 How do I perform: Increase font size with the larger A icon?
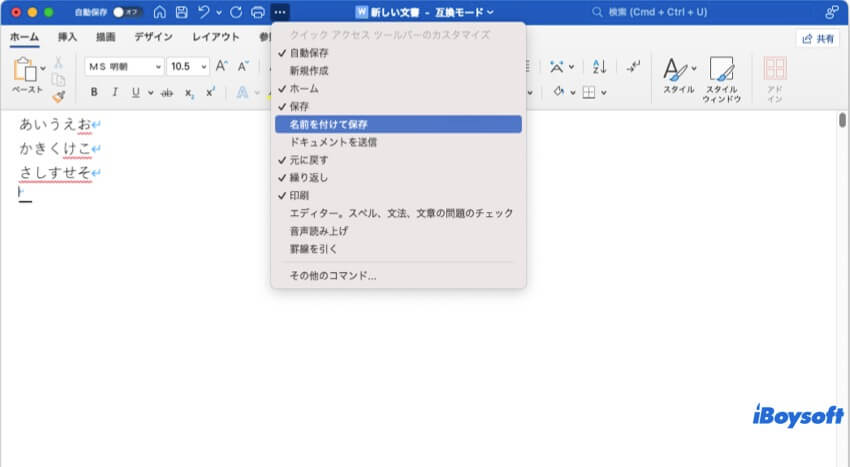pos(221,66)
